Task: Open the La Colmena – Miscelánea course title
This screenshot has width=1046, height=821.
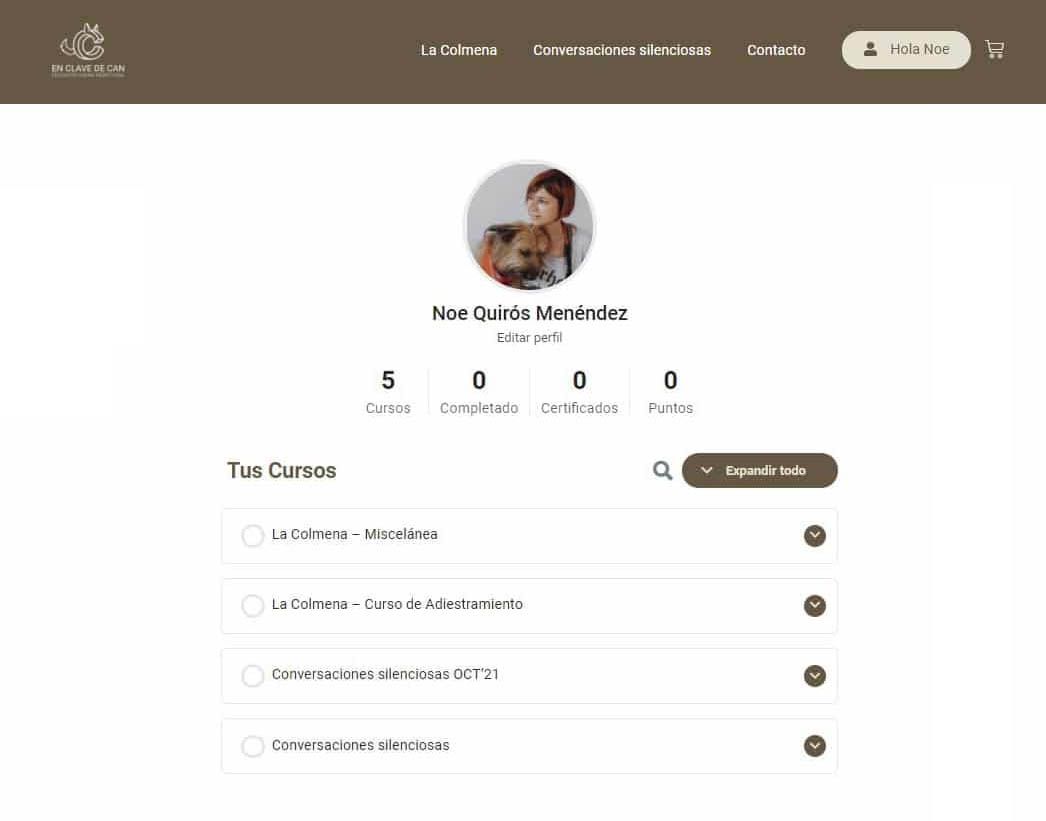Action: (x=354, y=534)
